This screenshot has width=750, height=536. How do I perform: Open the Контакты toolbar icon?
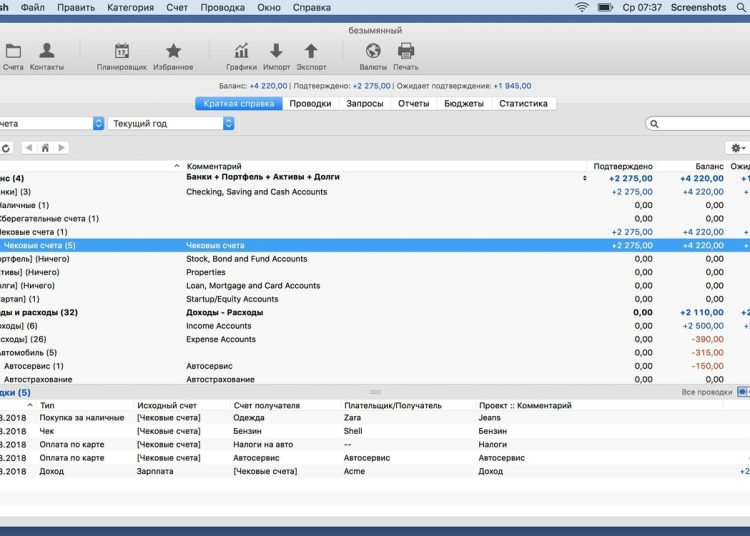[x=46, y=51]
